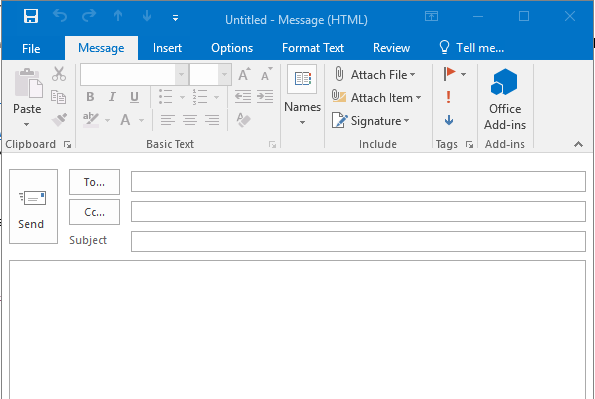Click the Save icon in title bar

(31, 16)
